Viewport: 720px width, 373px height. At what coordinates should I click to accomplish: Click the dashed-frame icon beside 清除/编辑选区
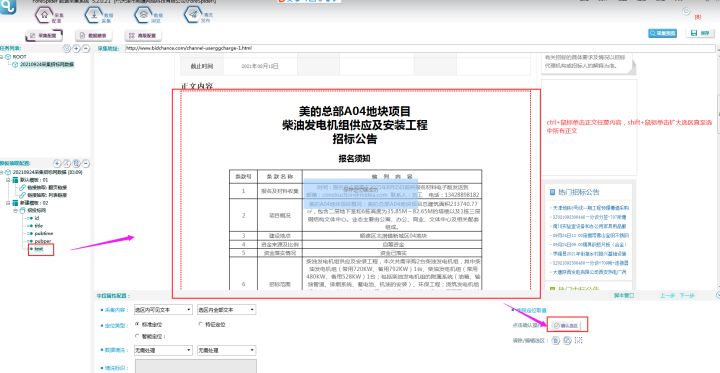click(x=579, y=340)
